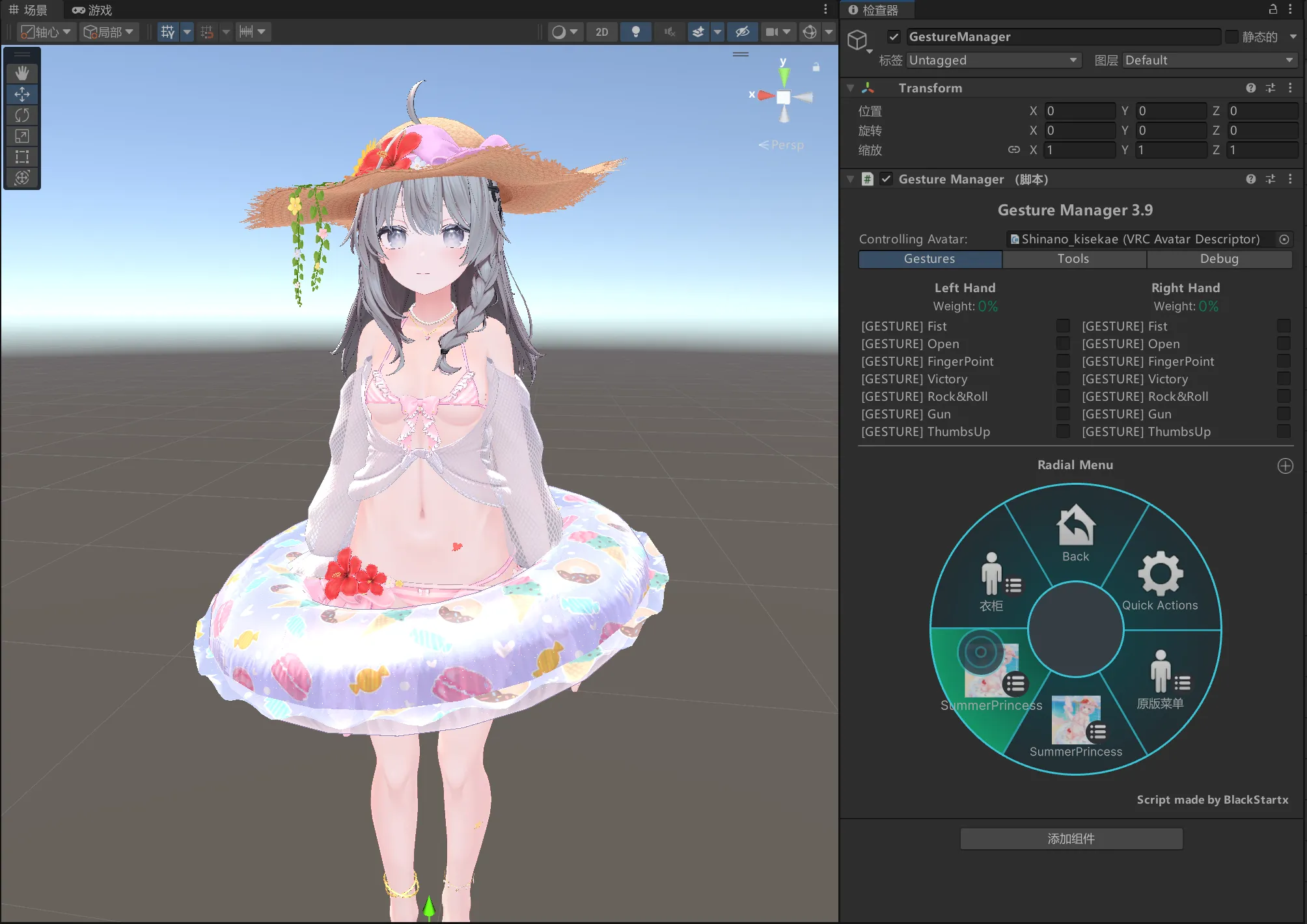
Task: Open Gesture Manager script help
Action: coord(1251,179)
